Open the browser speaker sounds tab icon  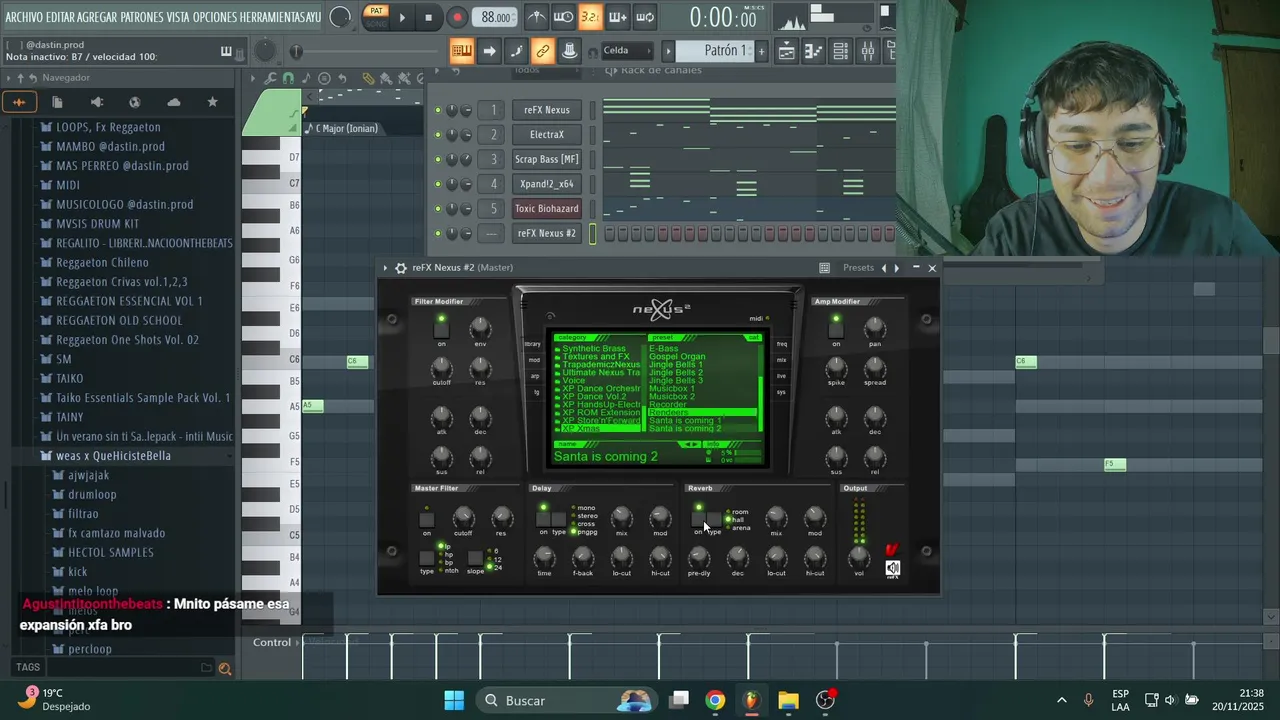(96, 102)
